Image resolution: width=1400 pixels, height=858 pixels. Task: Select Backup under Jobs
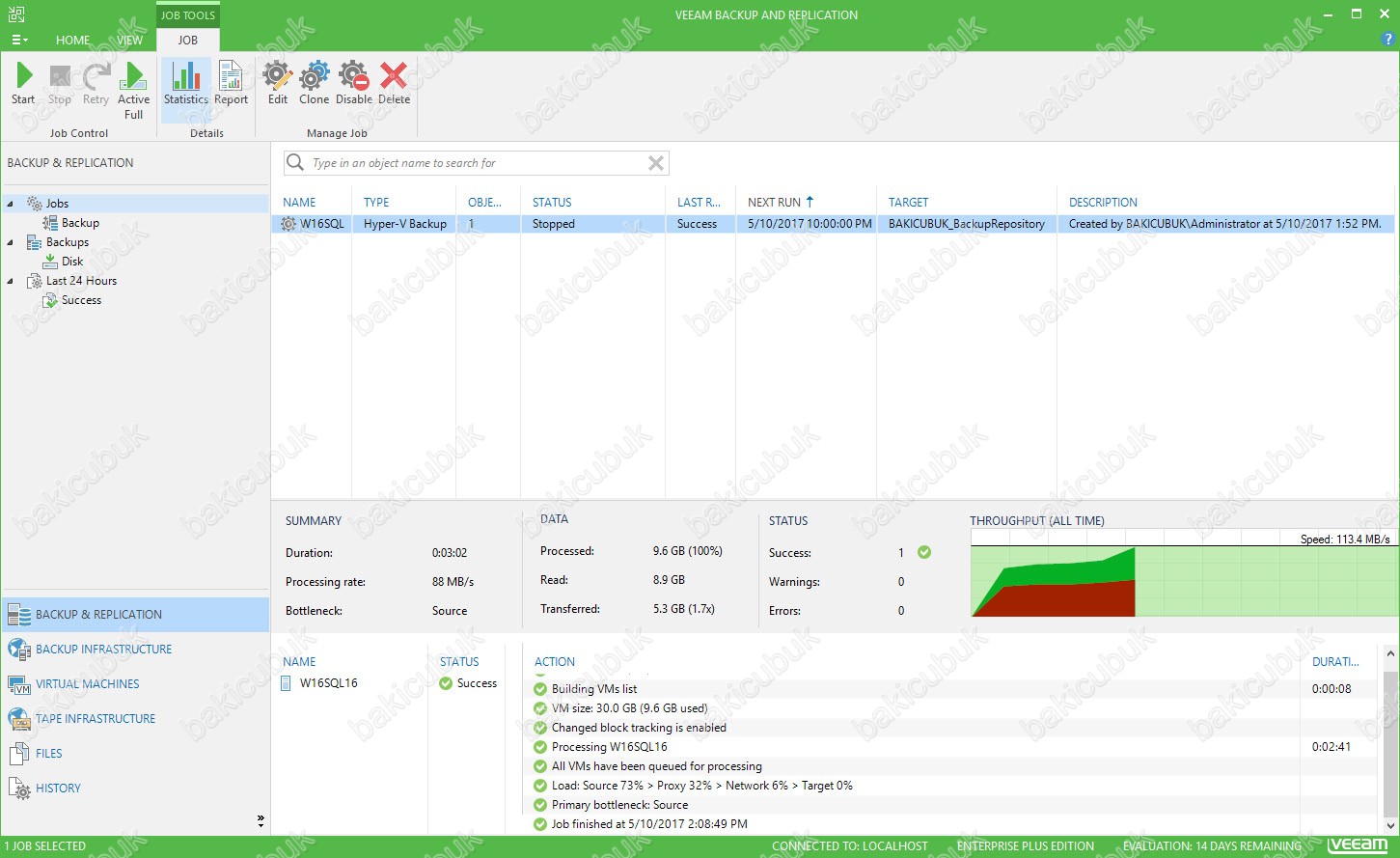point(80,223)
